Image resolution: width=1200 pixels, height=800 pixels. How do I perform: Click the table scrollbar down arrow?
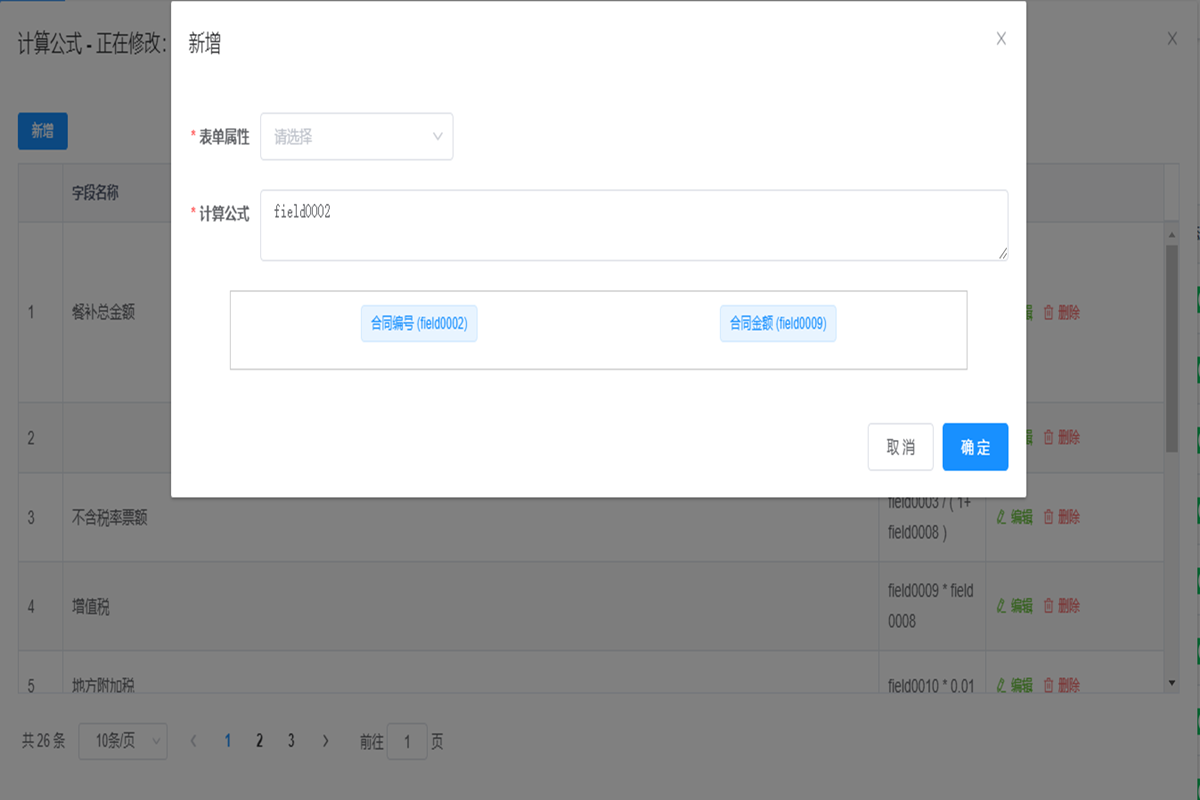(1172, 682)
